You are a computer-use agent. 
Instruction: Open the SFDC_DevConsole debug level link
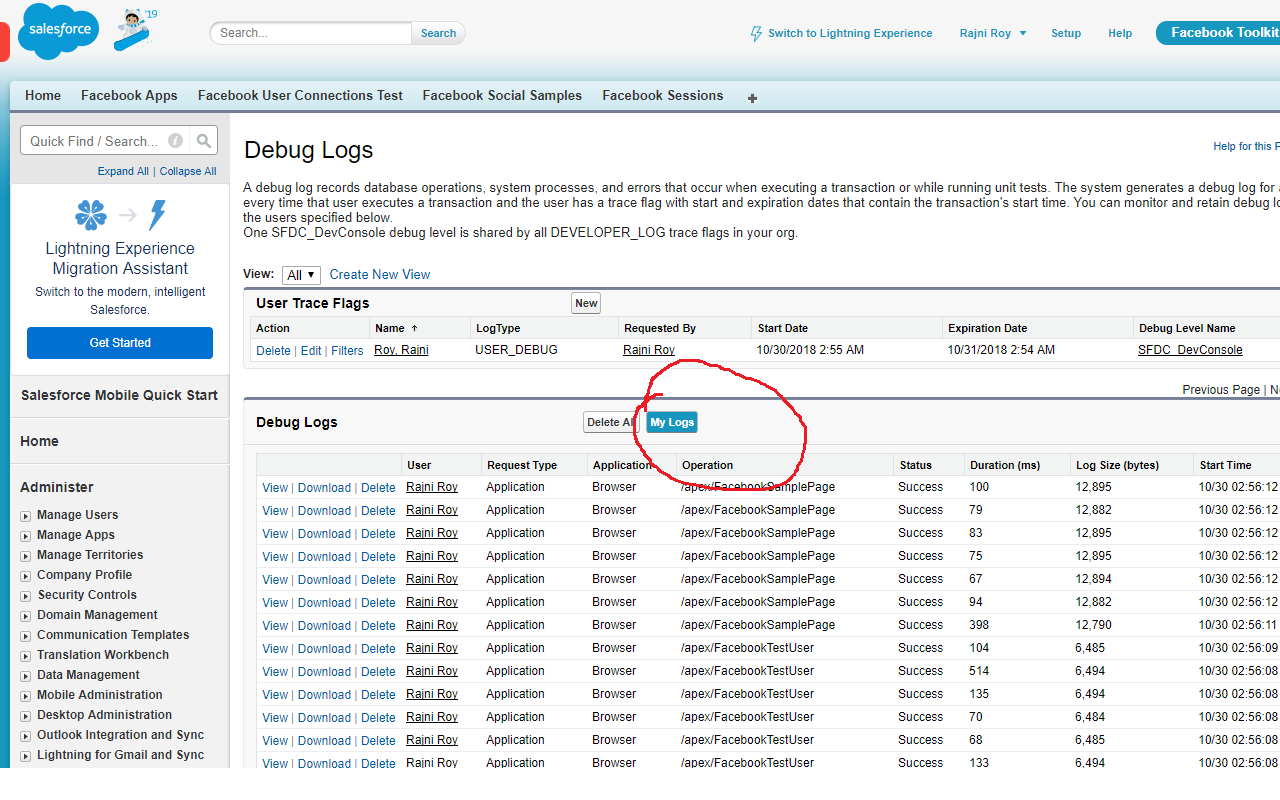[x=1190, y=349]
